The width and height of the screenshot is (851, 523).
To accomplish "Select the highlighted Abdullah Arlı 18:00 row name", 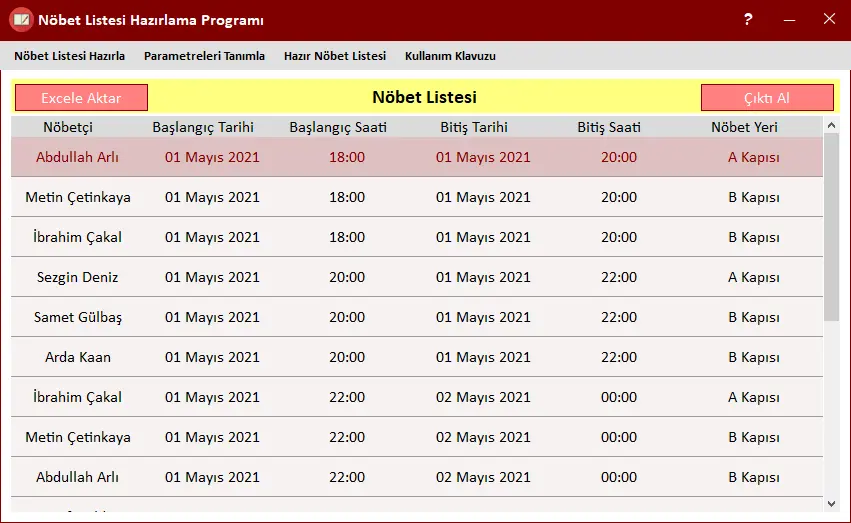I will 77,157.
